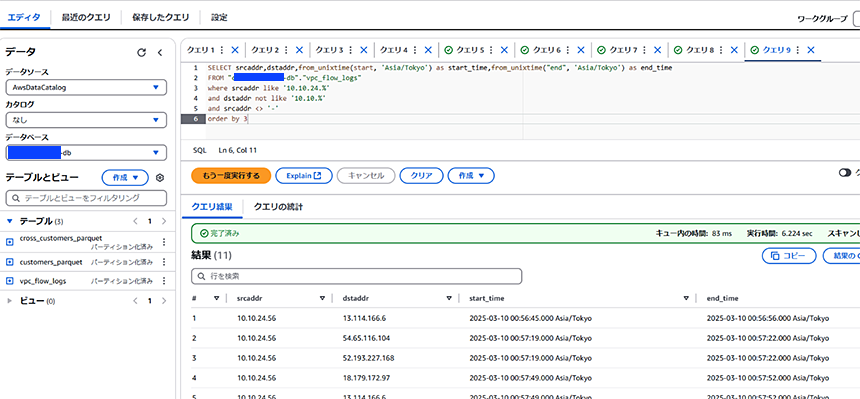Expand columns of vpc_flow_logs plus icon
This screenshot has width=860, height=399.
9,281
